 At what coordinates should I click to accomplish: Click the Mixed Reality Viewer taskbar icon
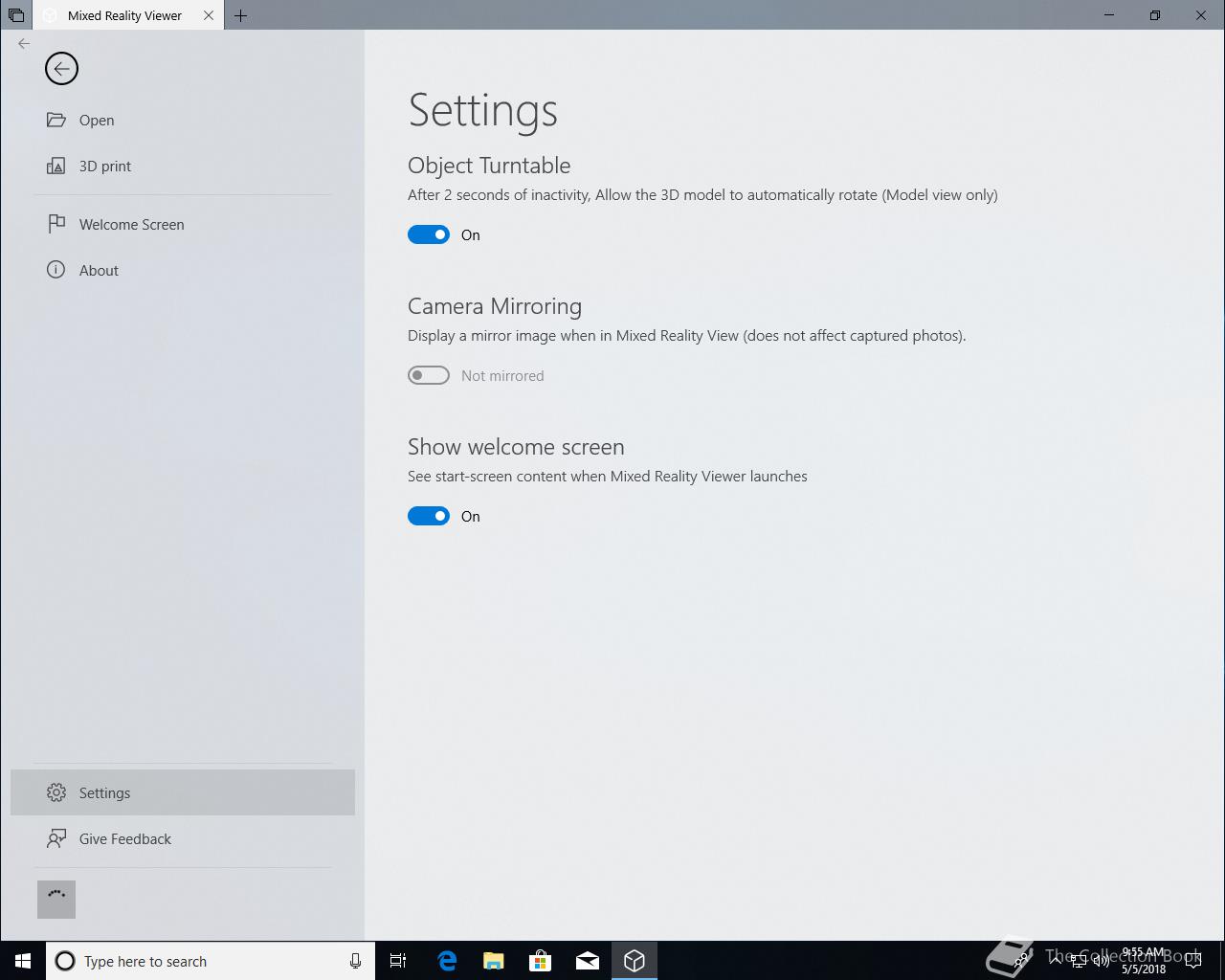(x=635, y=961)
